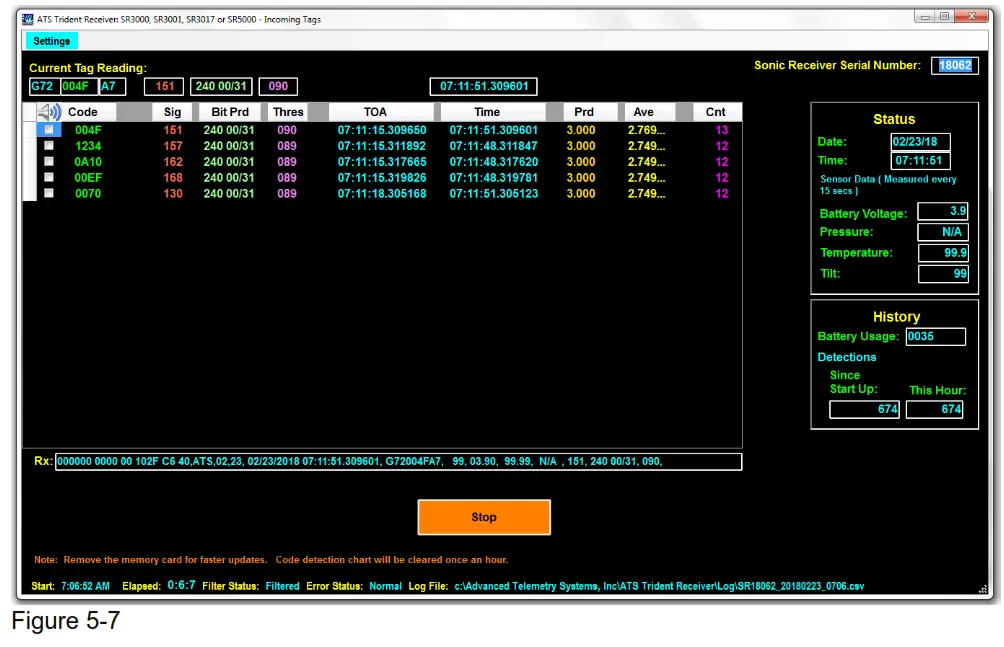This screenshot has width=1004, height=647.
Task: Click Start time 7:06:52 AM
Action: [x=85, y=586]
